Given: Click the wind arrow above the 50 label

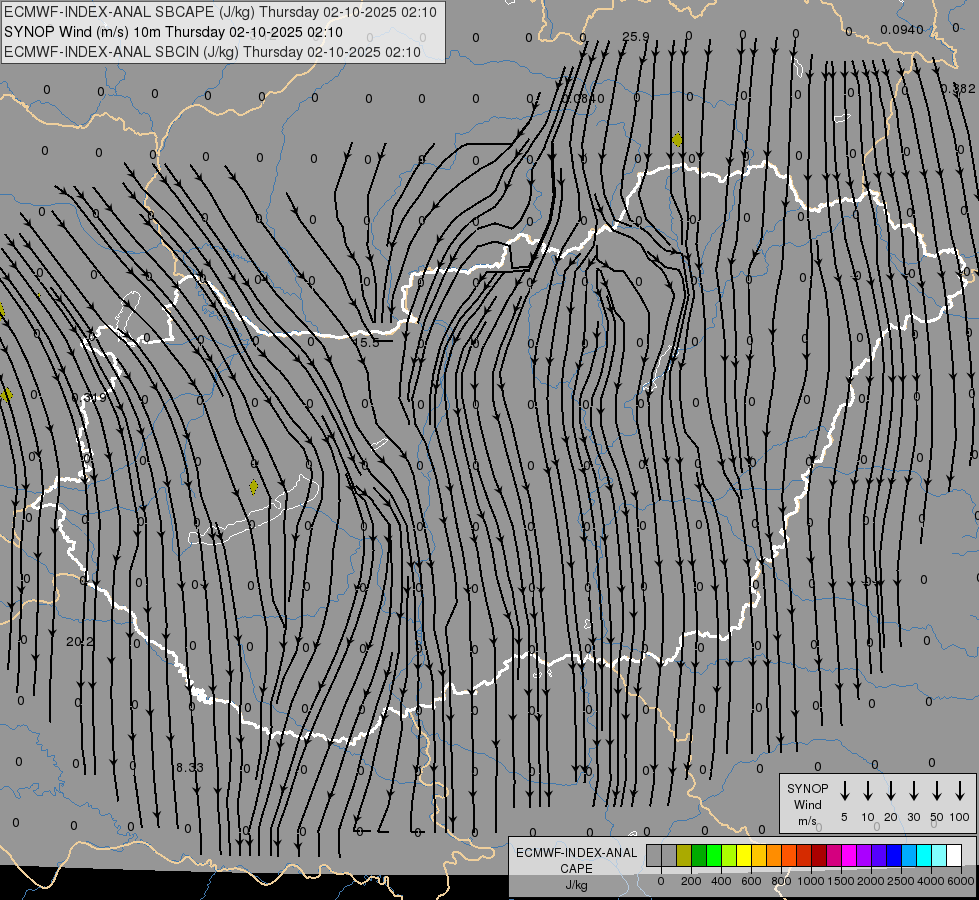Looking at the screenshot, I should click(x=937, y=791).
